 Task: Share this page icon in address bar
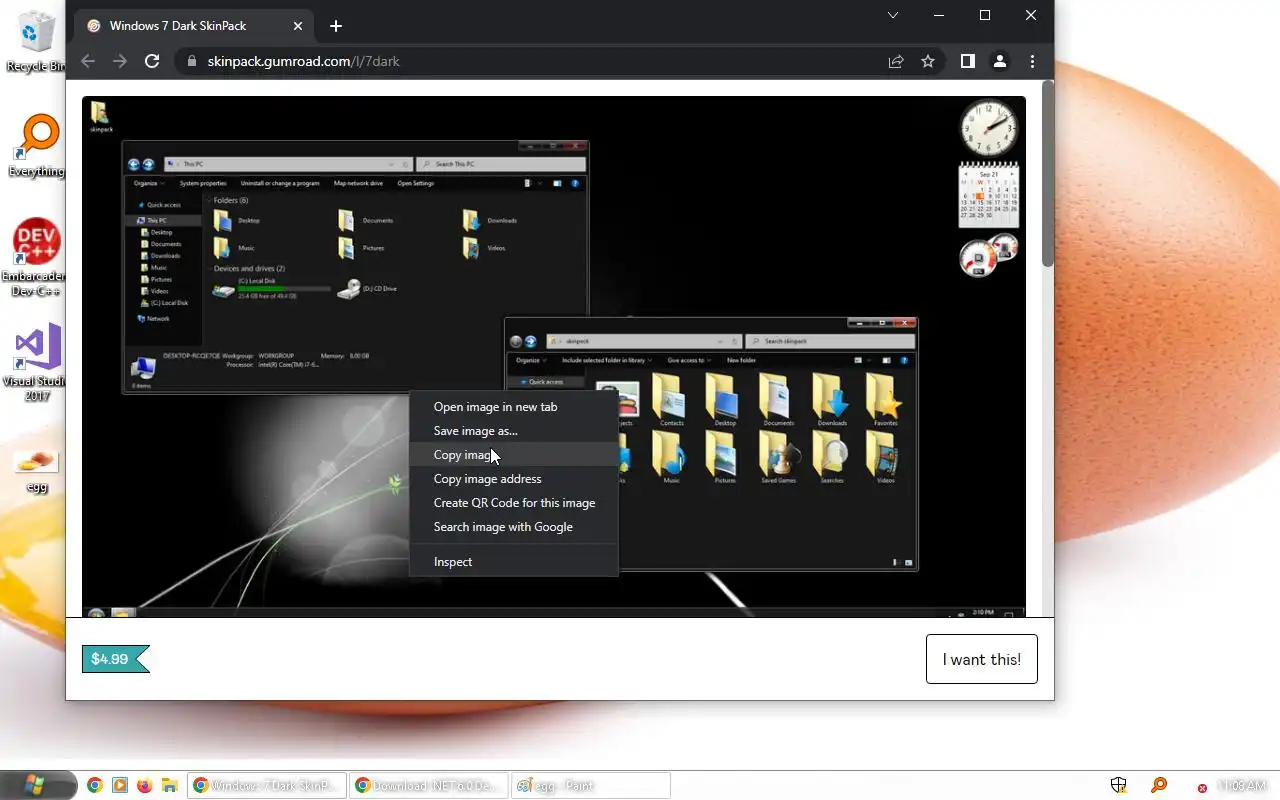click(x=896, y=61)
